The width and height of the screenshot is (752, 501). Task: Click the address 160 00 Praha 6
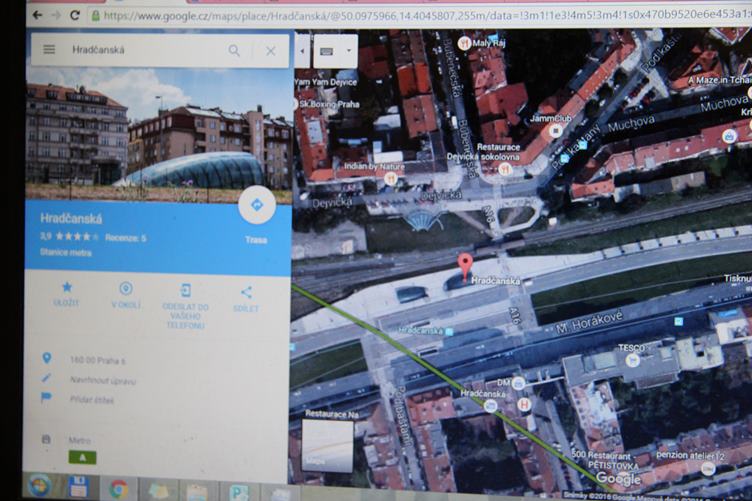point(98,361)
